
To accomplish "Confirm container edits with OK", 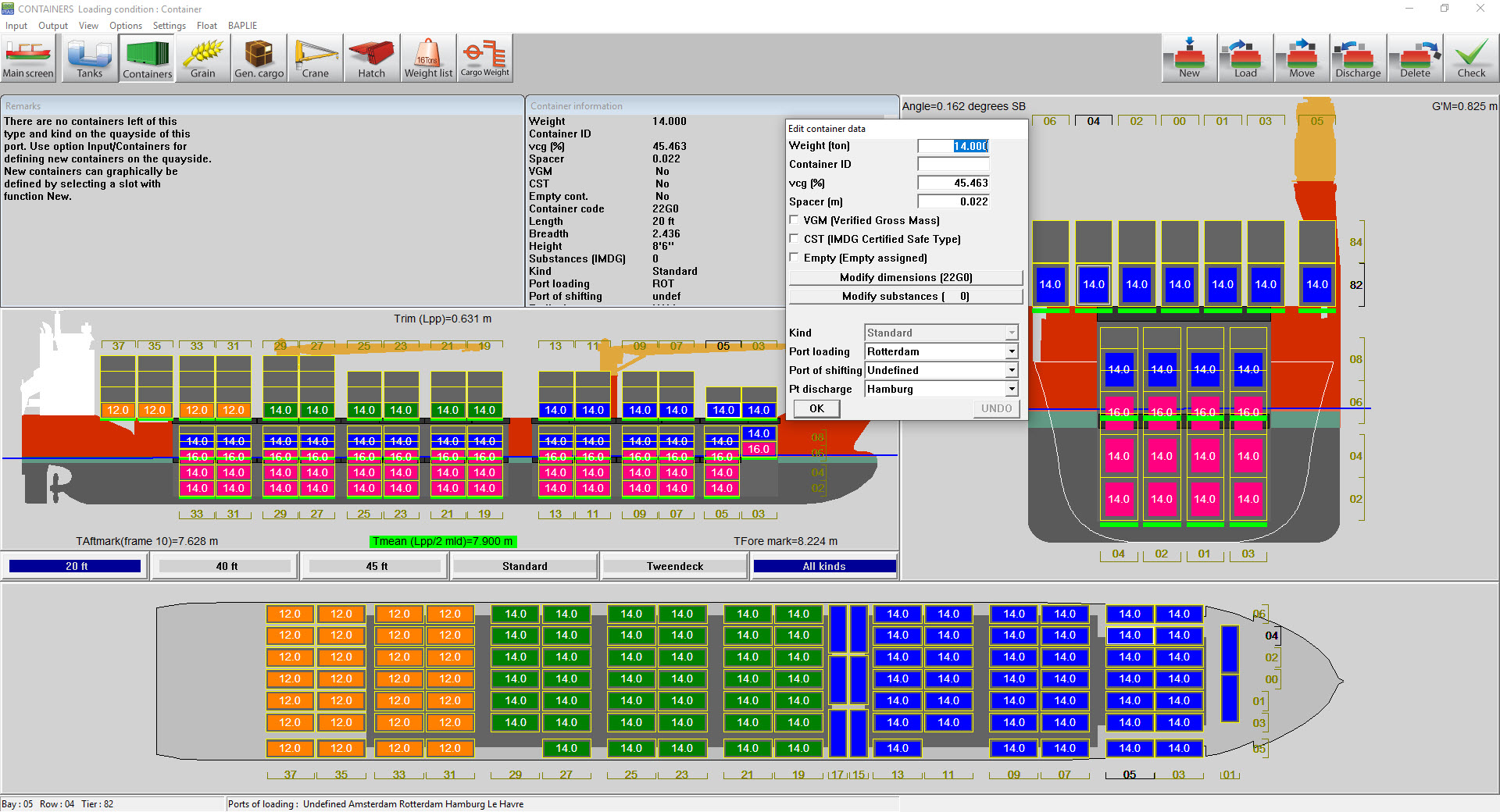I will tap(816, 408).
